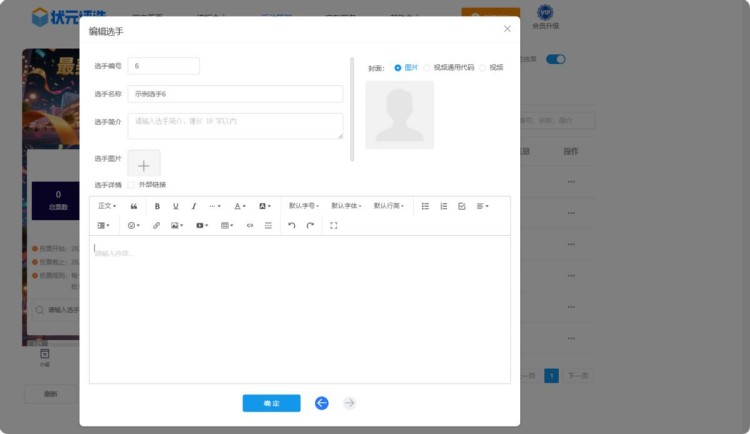Choose 视频通用代码 as cover type
Viewport: 750px width, 434px height.
tap(427, 68)
